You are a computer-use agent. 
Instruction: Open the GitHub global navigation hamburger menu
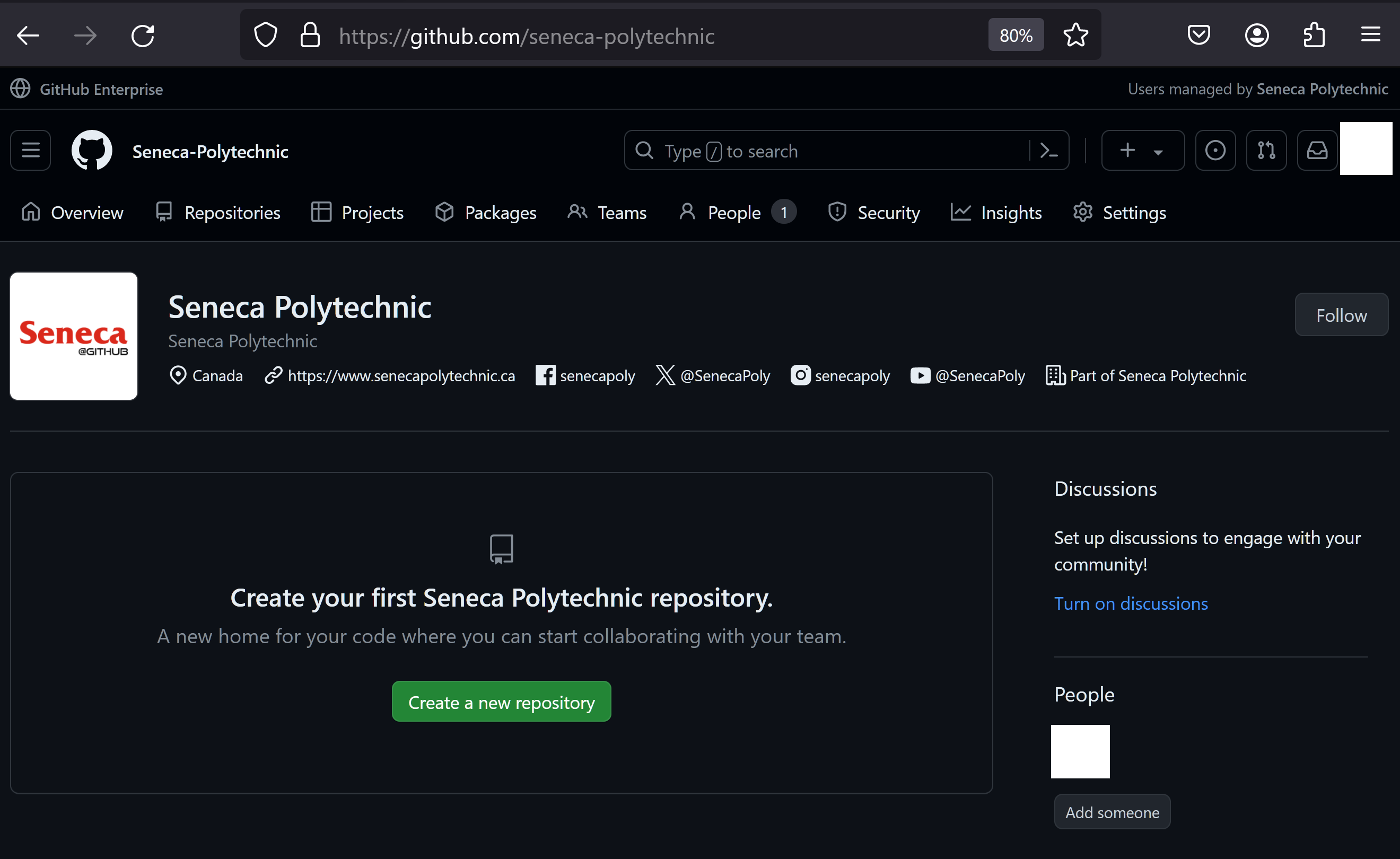click(x=31, y=151)
